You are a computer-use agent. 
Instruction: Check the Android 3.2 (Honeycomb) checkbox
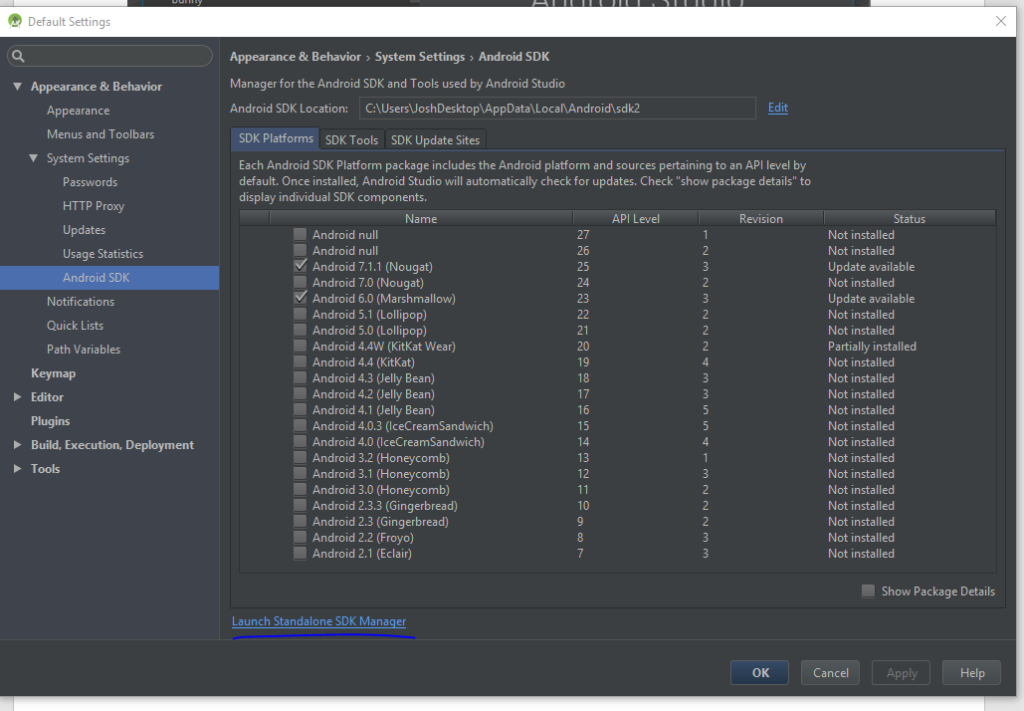pos(300,457)
